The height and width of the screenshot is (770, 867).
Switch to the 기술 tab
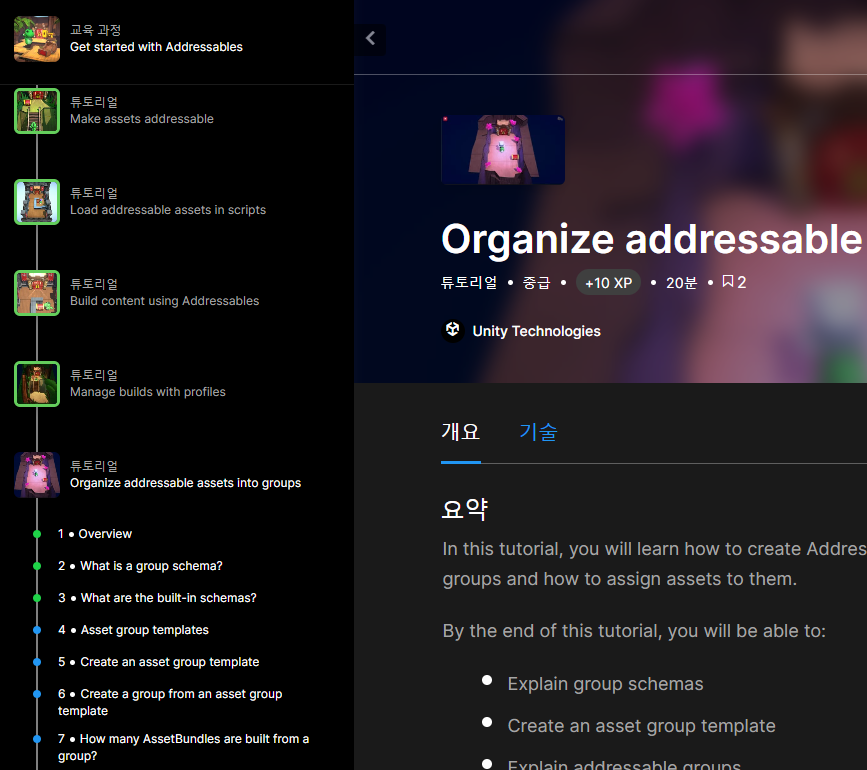(x=539, y=432)
